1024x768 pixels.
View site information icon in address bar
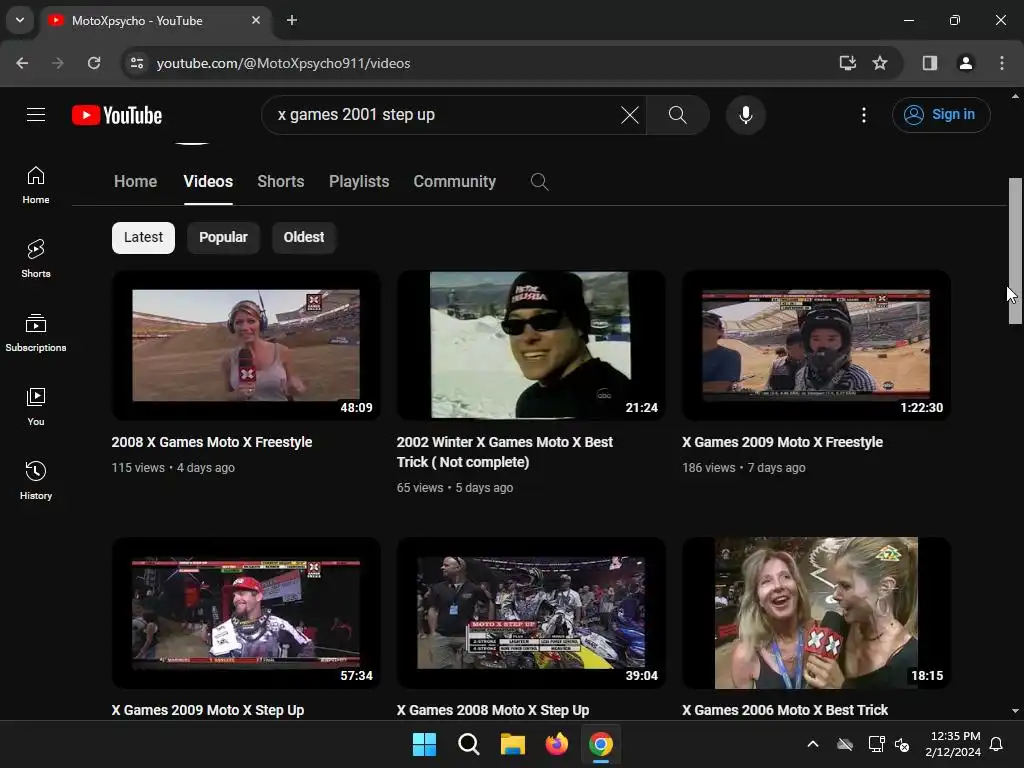(137, 63)
